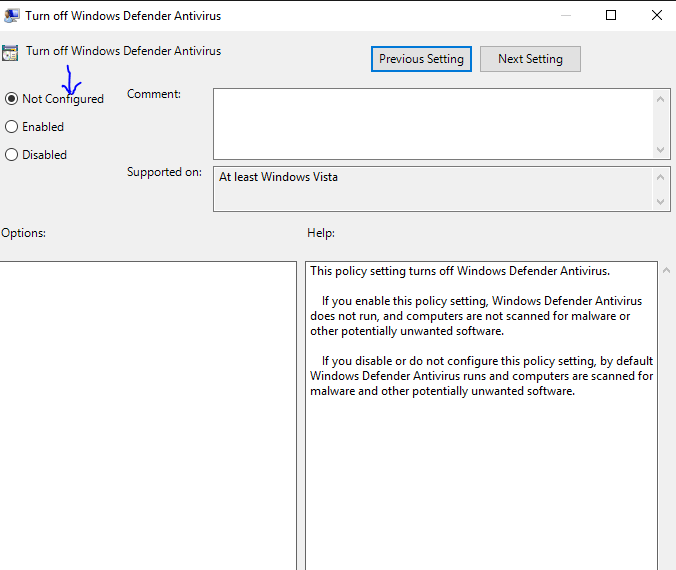Image resolution: width=676 pixels, height=570 pixels.
Task: Choose the Disabled radio option
Action: (x=12, y=155)
